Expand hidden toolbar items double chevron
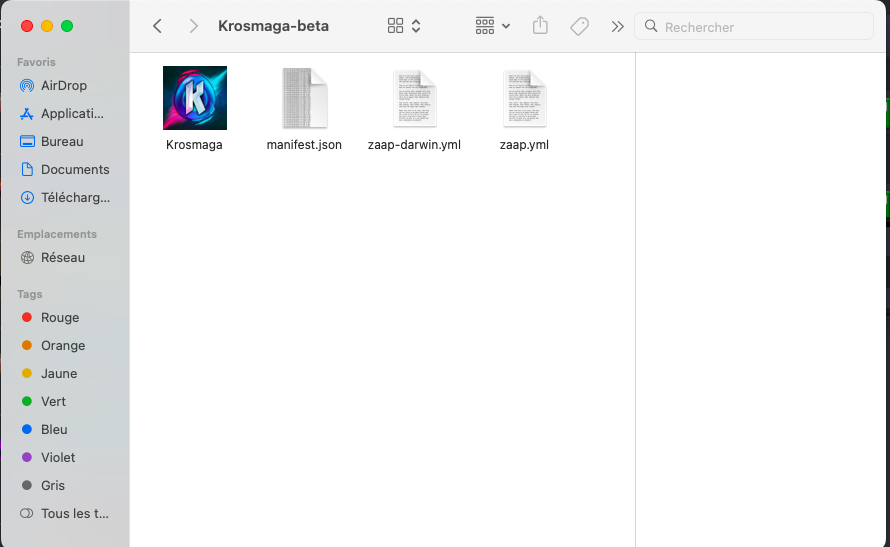 click(x=618, y=27)
